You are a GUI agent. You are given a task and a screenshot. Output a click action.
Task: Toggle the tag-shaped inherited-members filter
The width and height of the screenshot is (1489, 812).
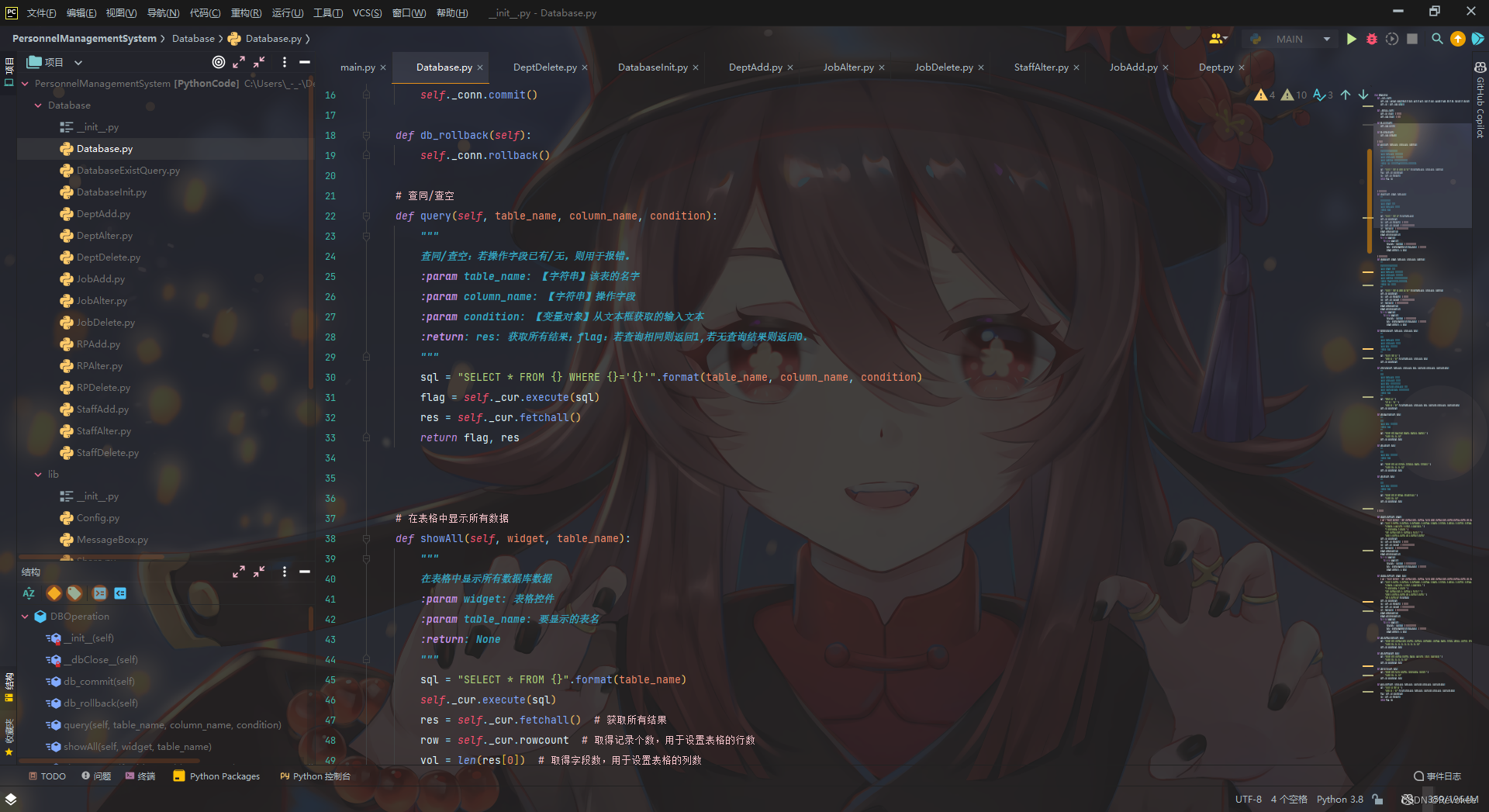click(74, 593)
